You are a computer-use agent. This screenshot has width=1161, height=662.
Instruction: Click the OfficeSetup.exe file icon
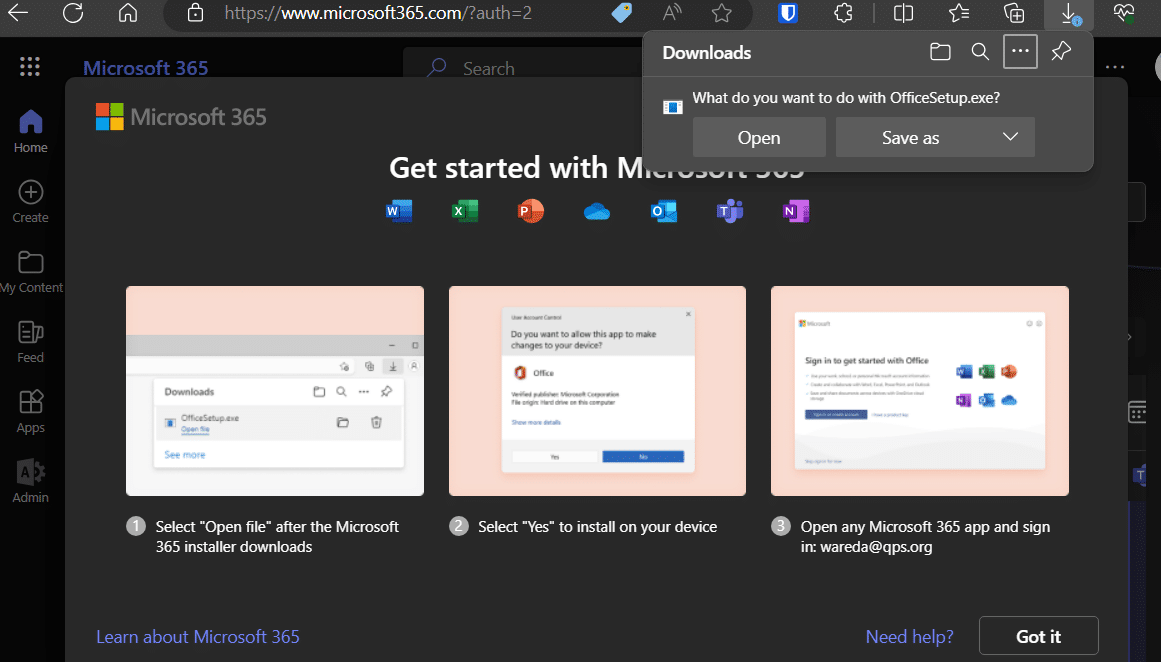[672, 107]
